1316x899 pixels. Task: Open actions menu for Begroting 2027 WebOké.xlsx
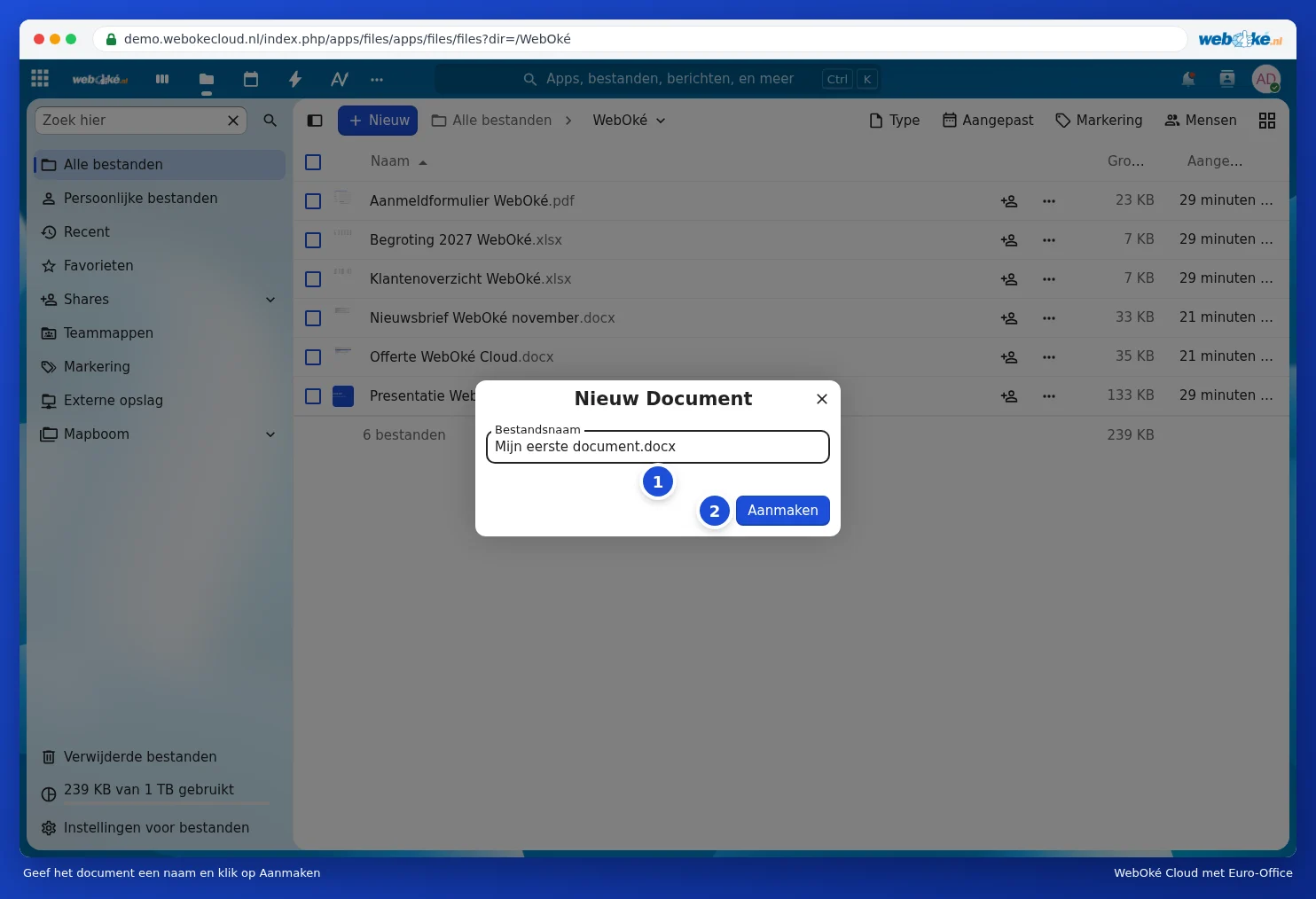1049,240
